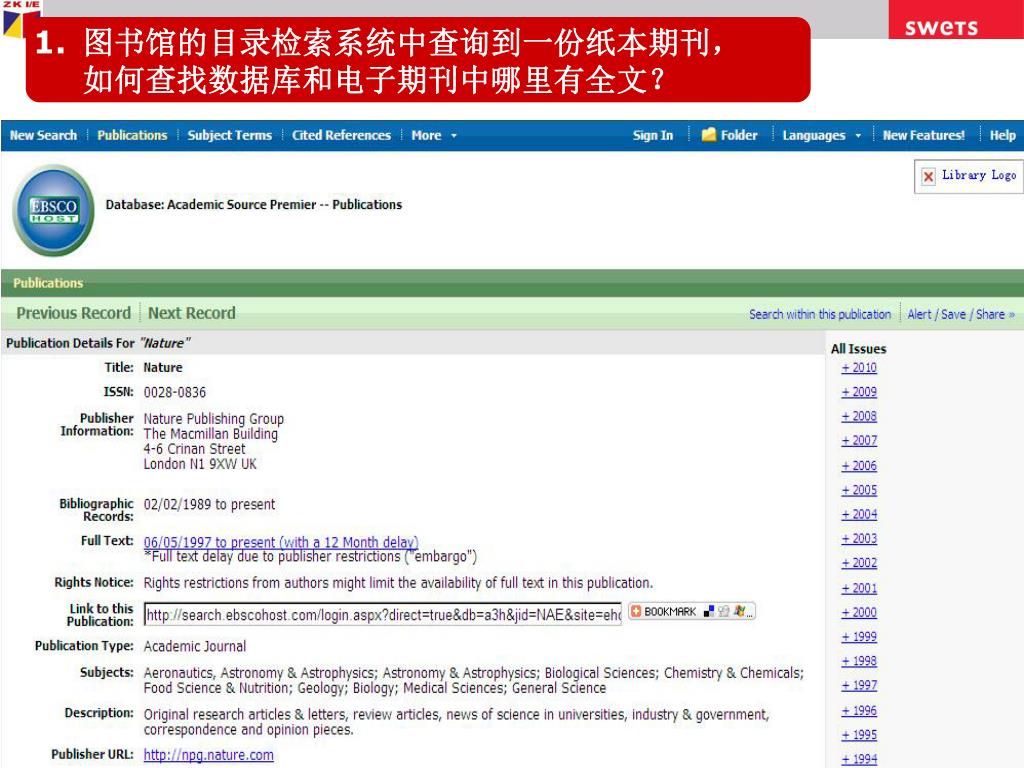Click the swets logo banner
1024x768 pixels.
(x=955, y=20)
